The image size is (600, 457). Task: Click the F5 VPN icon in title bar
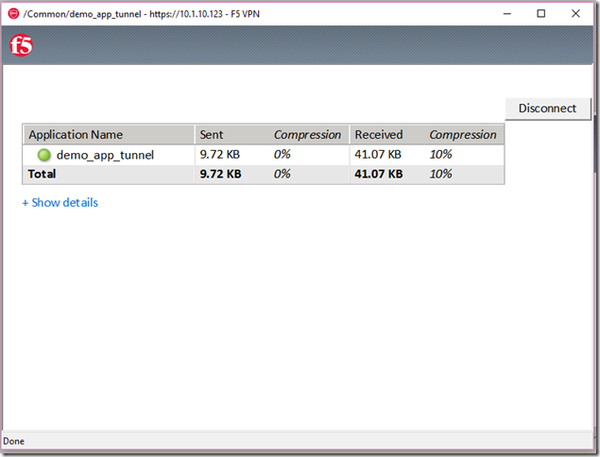[x=13, y=14]
